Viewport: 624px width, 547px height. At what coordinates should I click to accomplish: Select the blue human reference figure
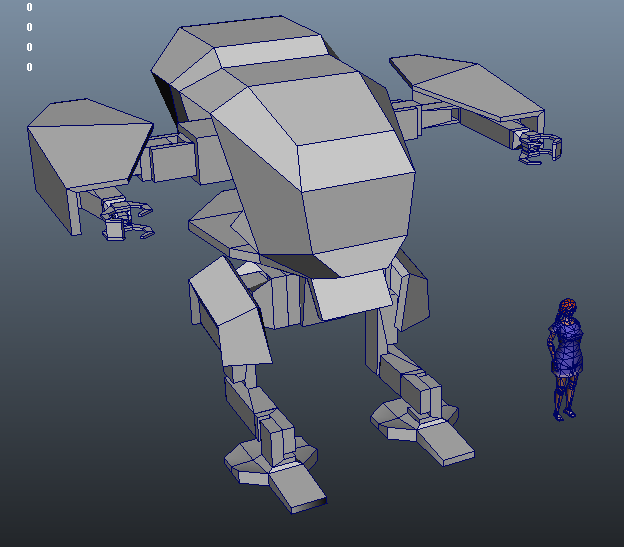(566, 360)
